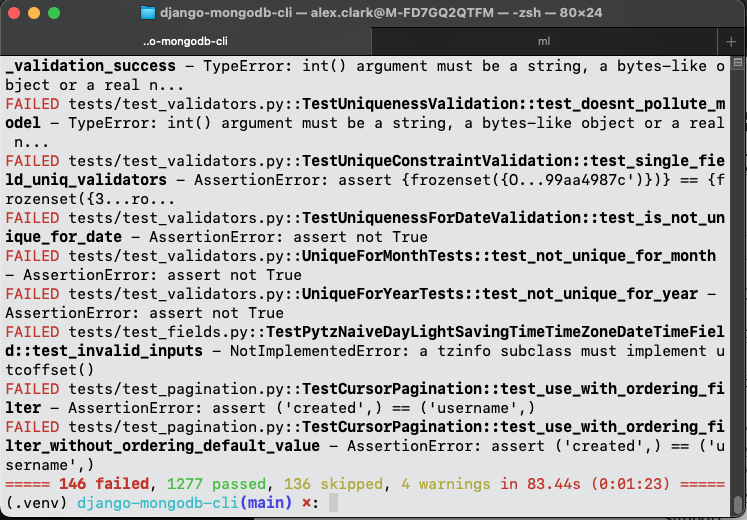Click 'bject or a real n...' text
Screen dimensions: 747x520
95,85
